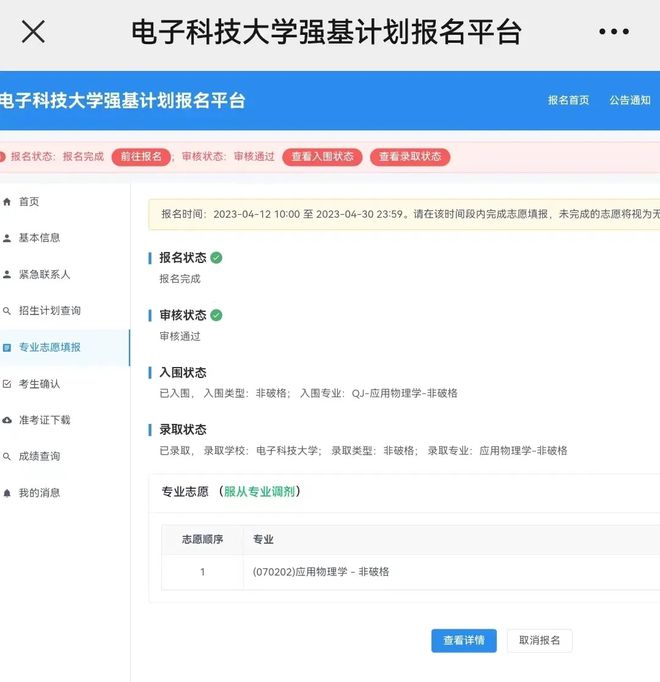The image size is (660, 682).
Task: Open the three-dot more options menu
Action: (x=613, y=31)
